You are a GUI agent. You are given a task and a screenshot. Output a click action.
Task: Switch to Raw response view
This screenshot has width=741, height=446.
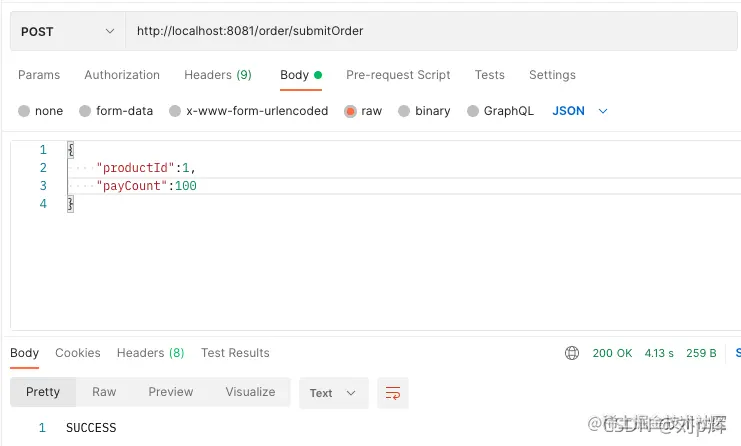(x=104, y=392)
